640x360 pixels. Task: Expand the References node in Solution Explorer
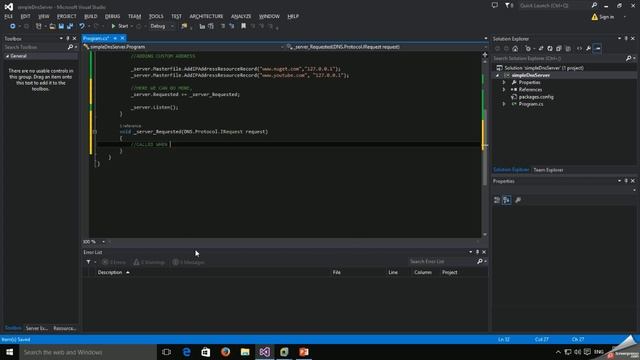click(504, 89)
